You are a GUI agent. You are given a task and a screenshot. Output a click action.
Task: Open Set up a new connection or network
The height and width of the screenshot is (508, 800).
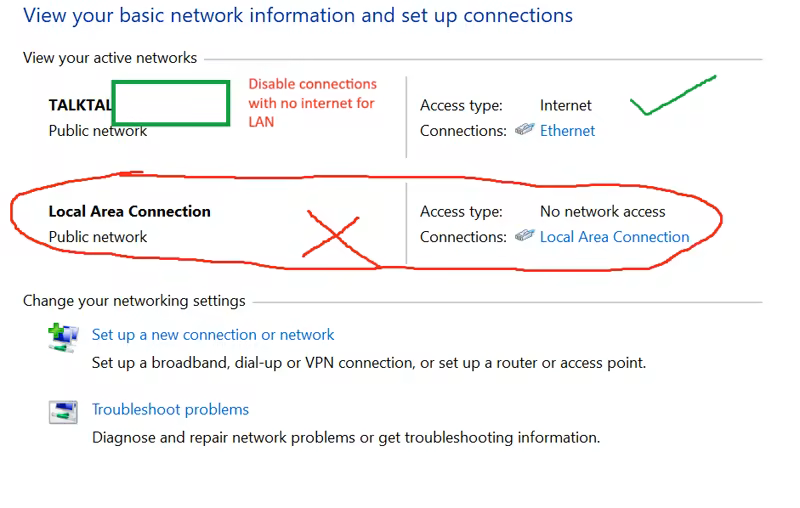(213, 335)
